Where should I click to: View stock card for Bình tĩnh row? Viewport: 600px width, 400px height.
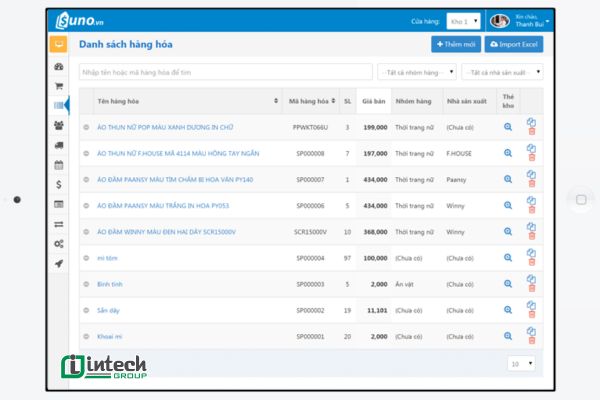point(508,284)
